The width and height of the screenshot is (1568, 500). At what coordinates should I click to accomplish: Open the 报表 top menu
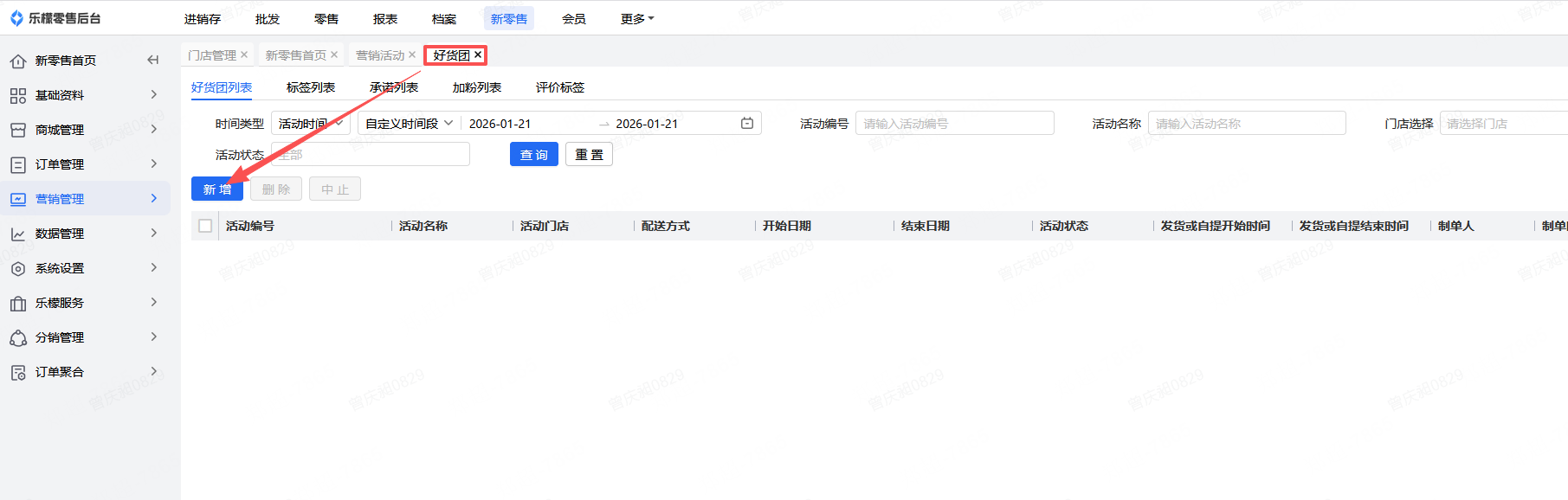385,18
